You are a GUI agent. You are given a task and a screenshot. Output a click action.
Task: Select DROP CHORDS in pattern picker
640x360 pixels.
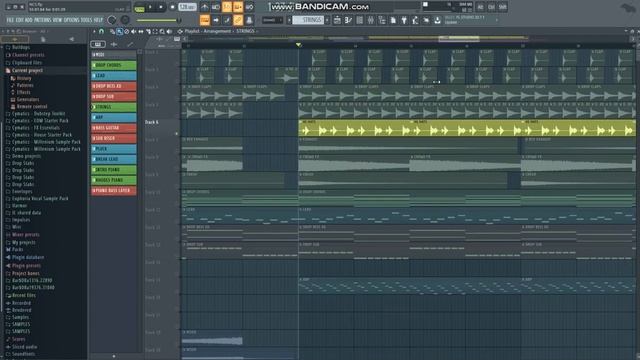(x=114, y=65)
